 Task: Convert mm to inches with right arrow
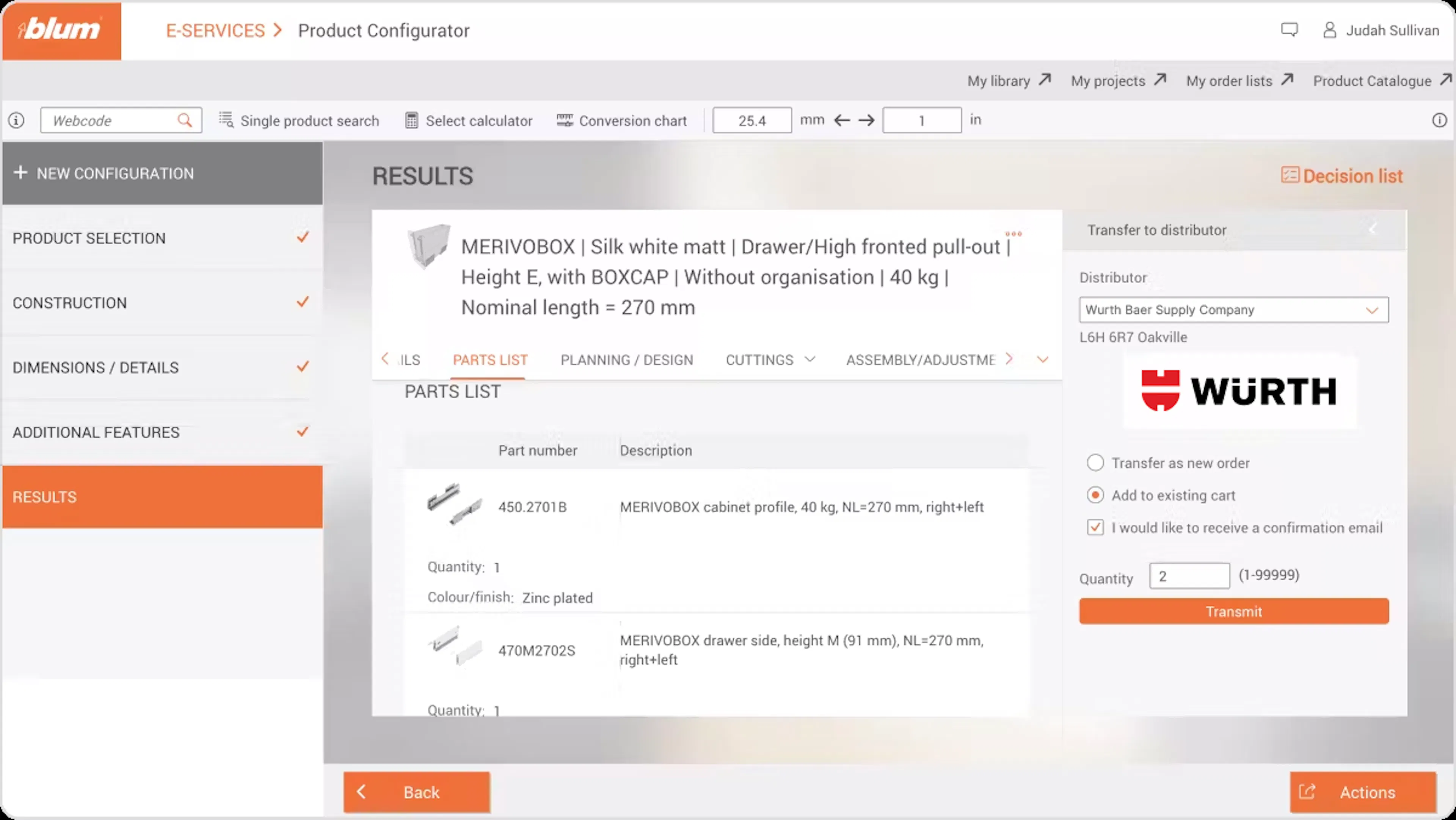pyautogui.click(x=866, y=121)
